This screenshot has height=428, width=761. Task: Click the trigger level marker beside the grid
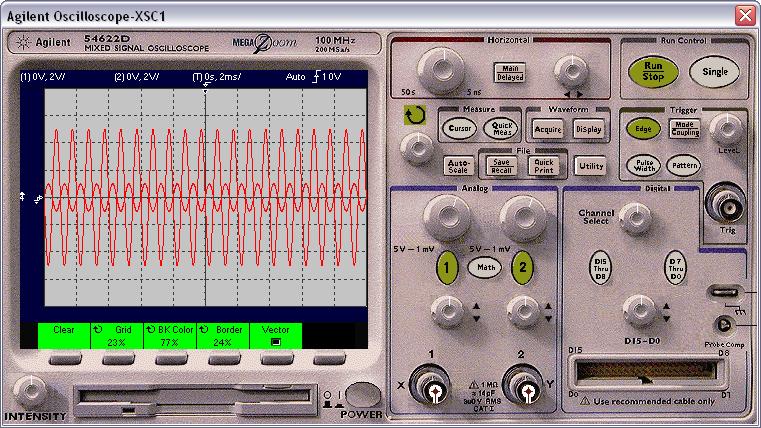tap(38, 199)
